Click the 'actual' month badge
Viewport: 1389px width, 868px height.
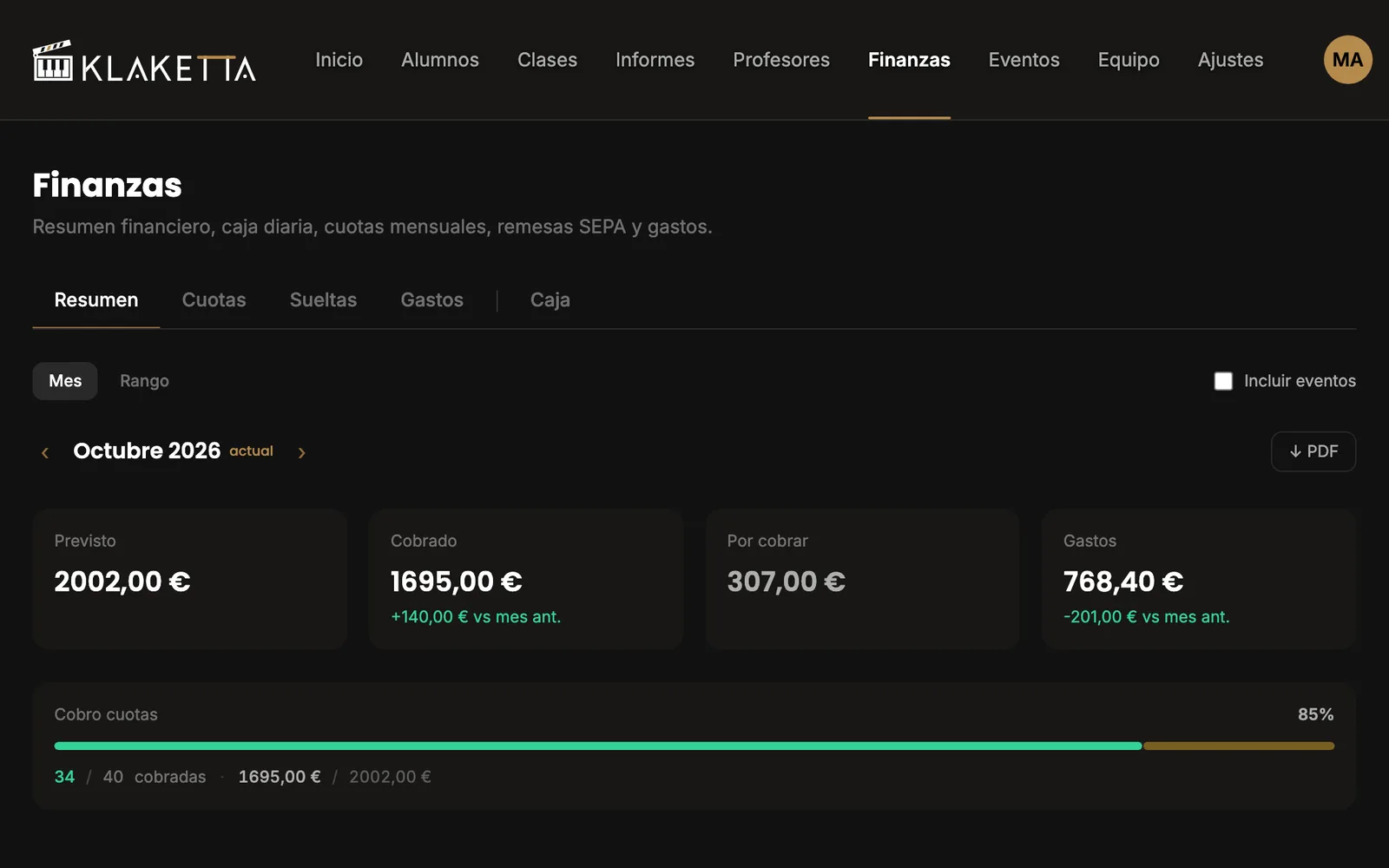tap(251, 451)
